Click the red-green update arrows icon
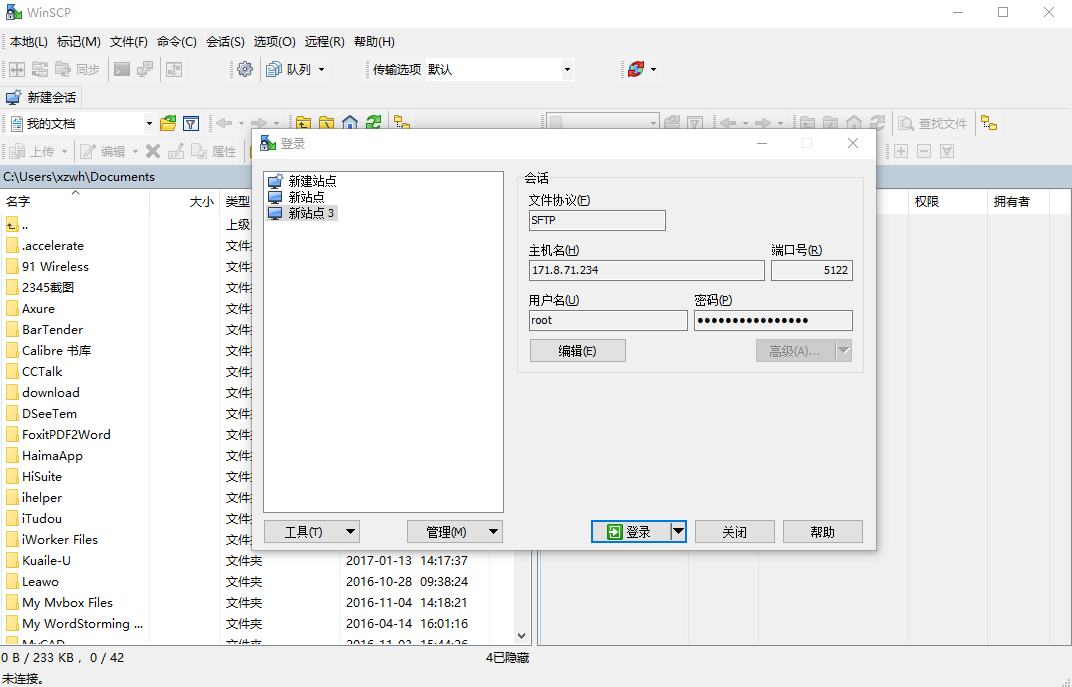 pyautogui.click(x=636, y=69)
